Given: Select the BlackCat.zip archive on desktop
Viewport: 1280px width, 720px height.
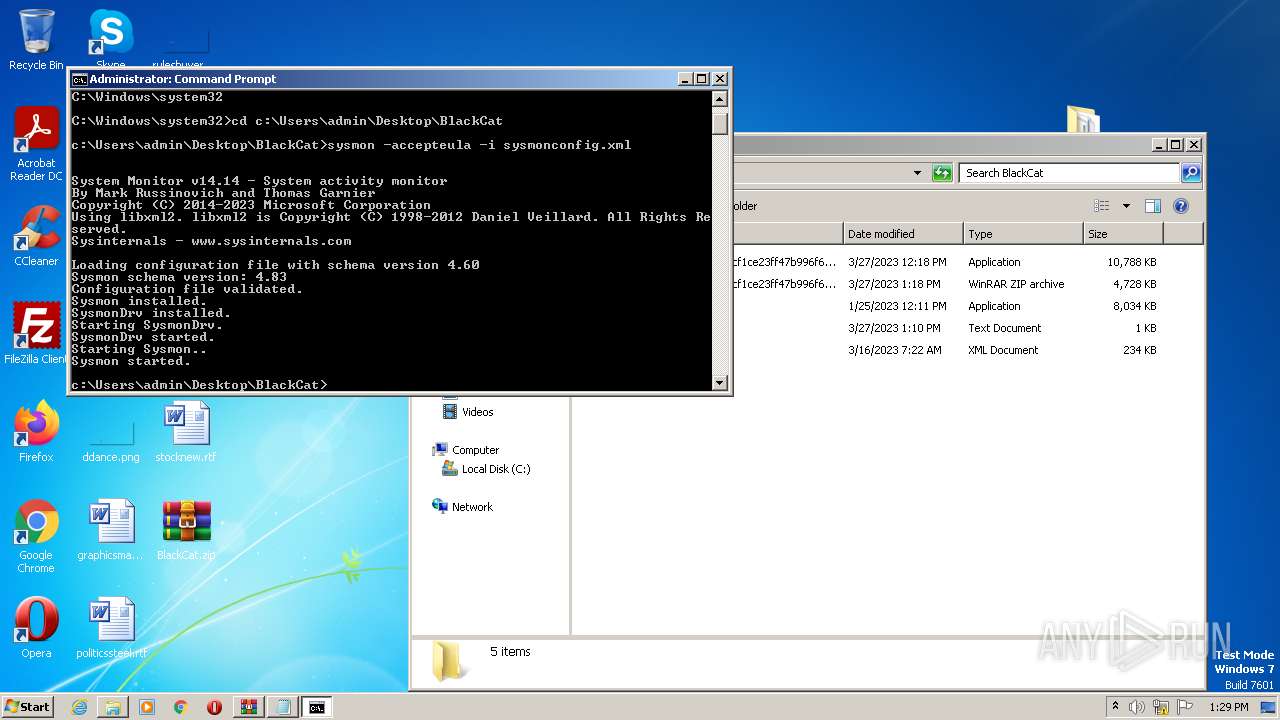Looking at the screenshot, I should [x=186, y=530].
